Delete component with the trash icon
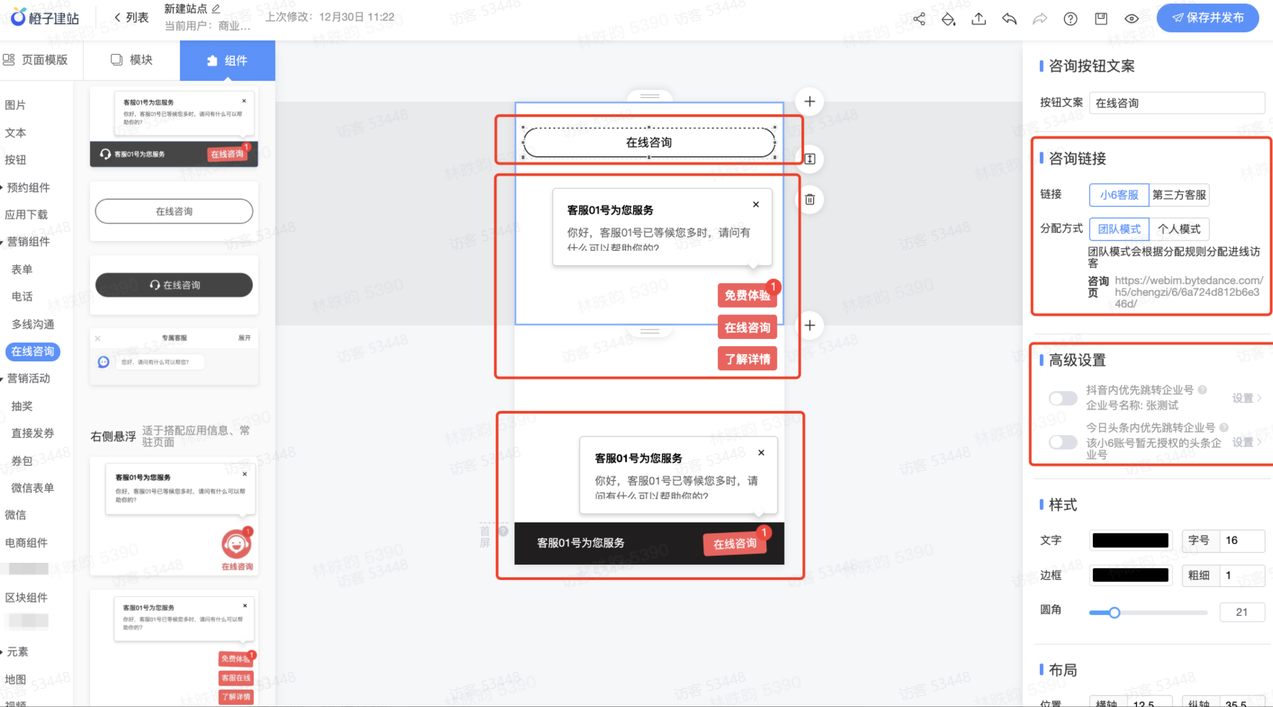1273x707 pixels. 810,200
